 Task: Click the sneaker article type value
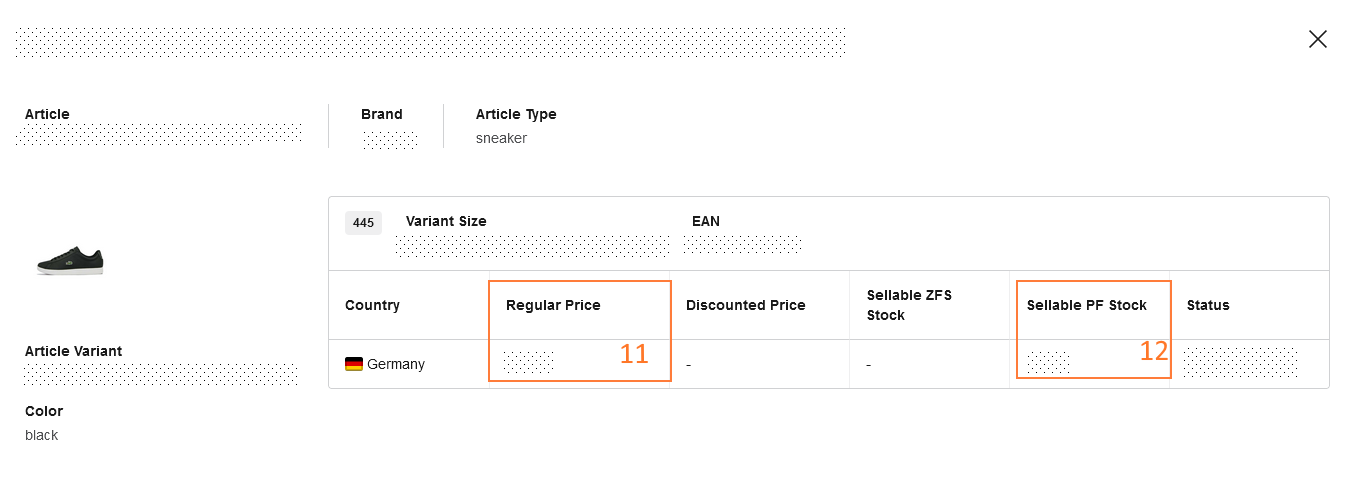pos(501,138)
